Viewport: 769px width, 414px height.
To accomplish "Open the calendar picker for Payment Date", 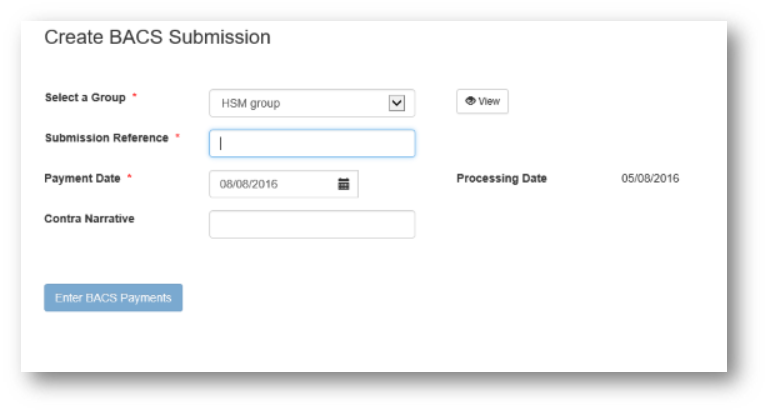I will click(x=343, y=184).
